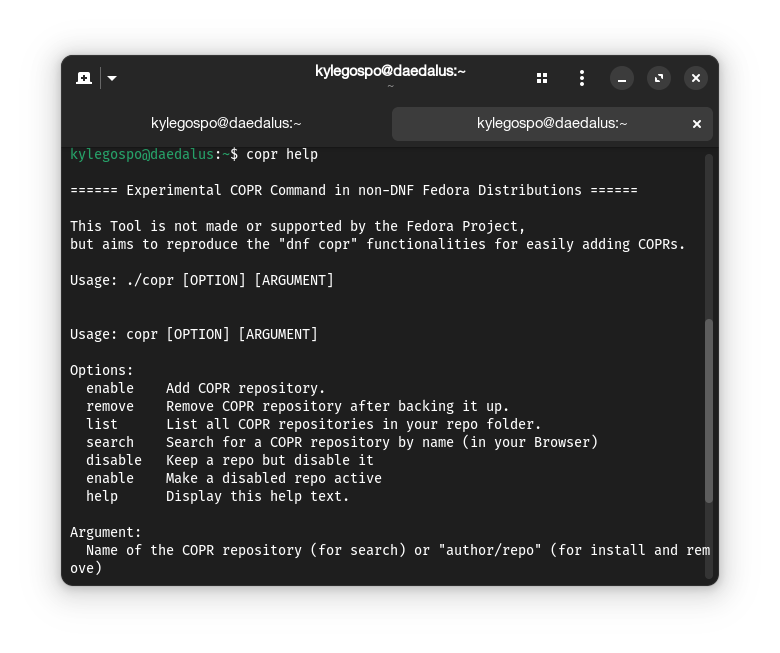Select the active second kylegospo@daedalus tab
Screen dimensions: 780x653
click(552, 123)
